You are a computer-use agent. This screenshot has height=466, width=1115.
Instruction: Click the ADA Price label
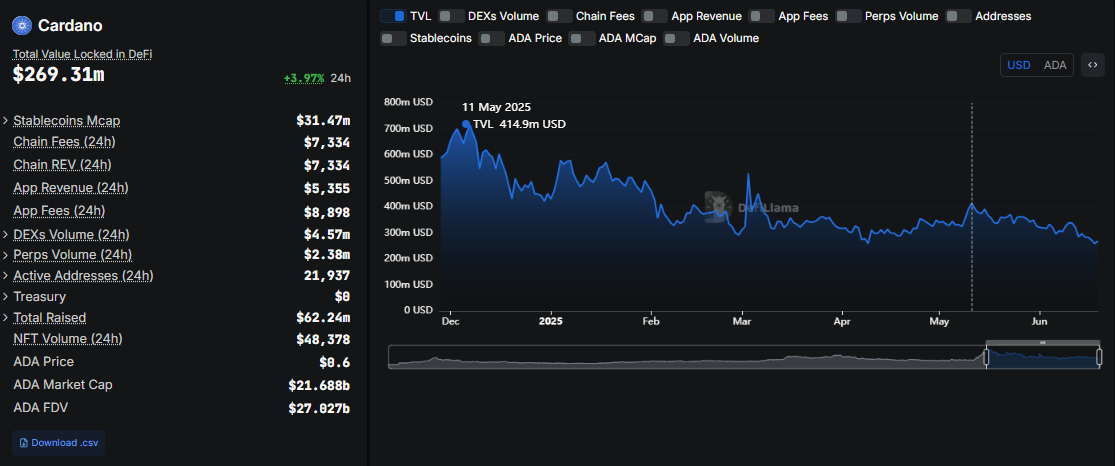pyautogui.click(x=43, y=361)
